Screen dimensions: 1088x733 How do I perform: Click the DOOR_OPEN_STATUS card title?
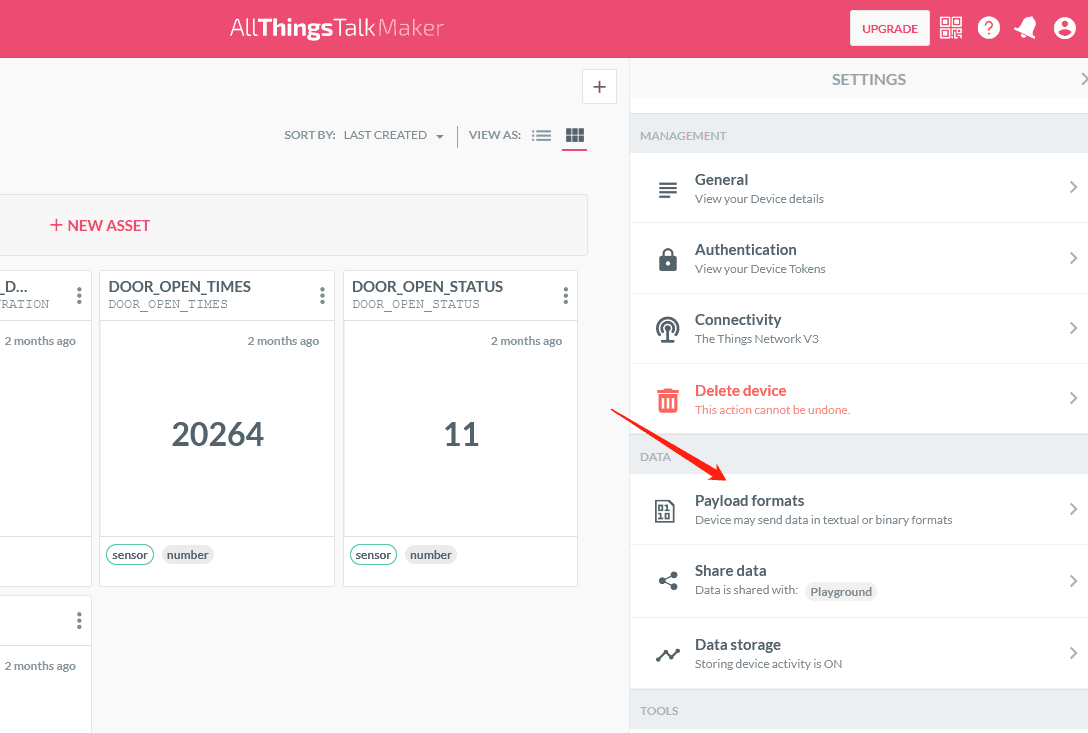point(427,287)
